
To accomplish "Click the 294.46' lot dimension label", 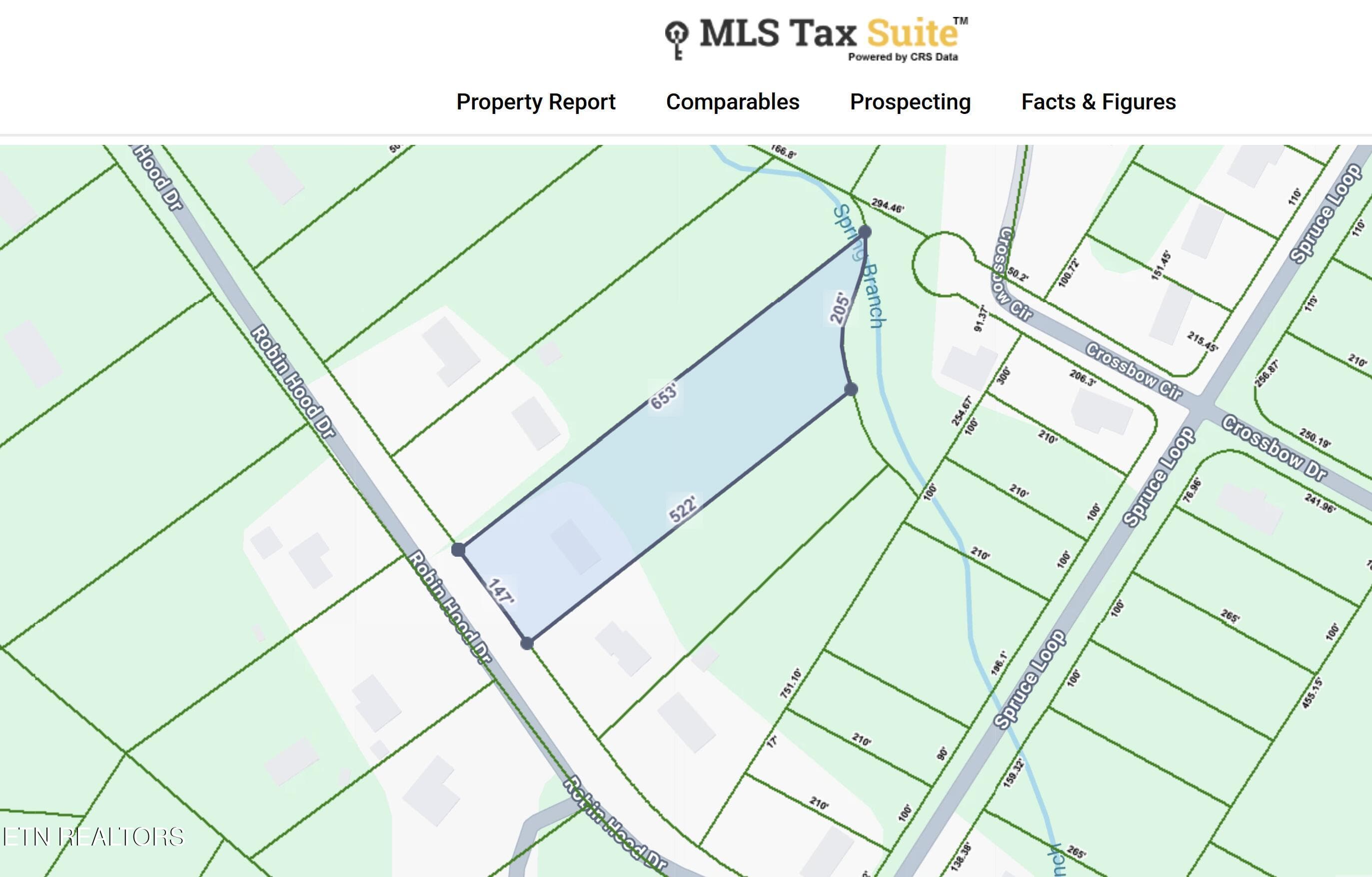I will coord(888,205).
